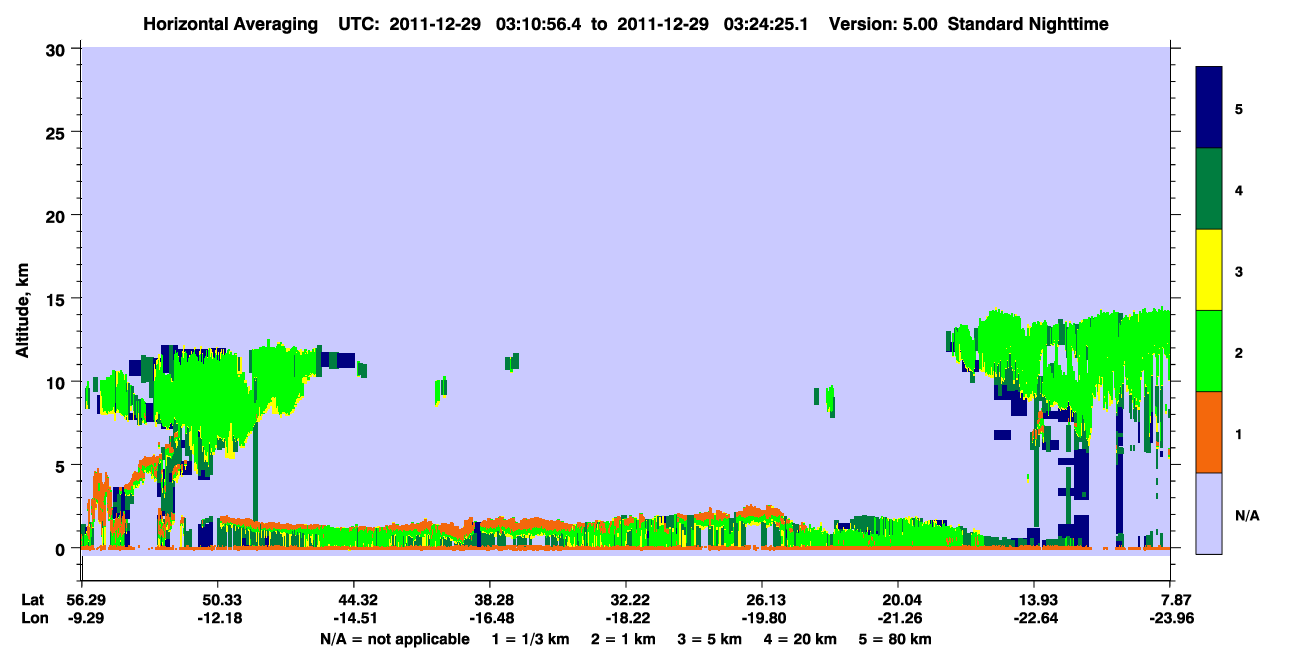The height and width of the screenshot is (667, 1300).
Task: Click the dark green colorbar segment labeled 4
Action: 1209,189
